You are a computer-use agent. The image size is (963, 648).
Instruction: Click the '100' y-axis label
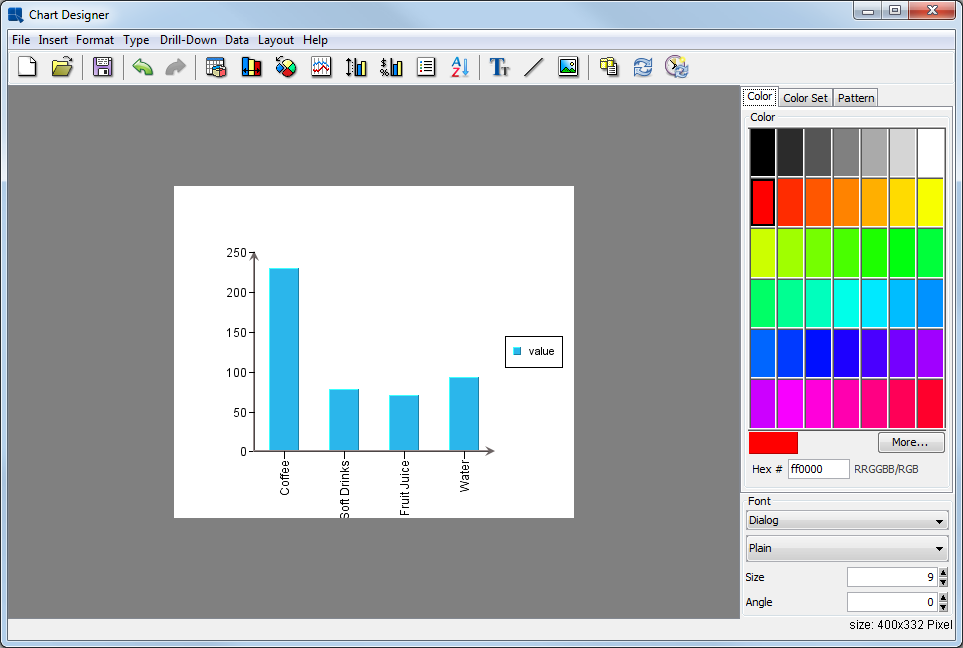click(x=236, y=372)
